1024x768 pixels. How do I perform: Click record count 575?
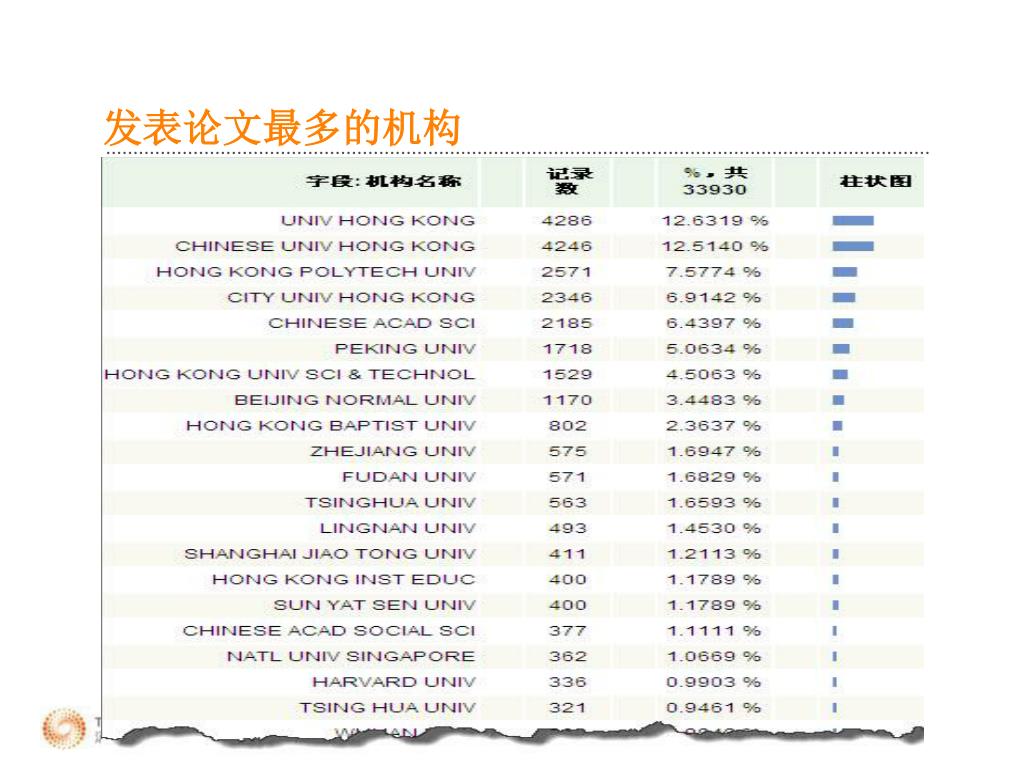tap(568, 451)
